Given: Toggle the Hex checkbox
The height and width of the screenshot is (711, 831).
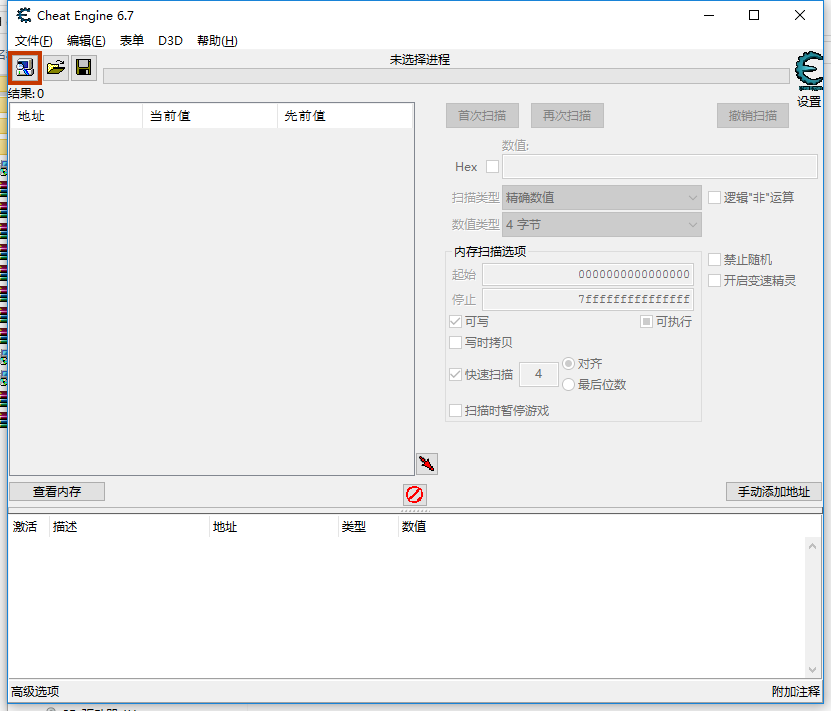Looking at the screenshot, I should coord(492,167).
